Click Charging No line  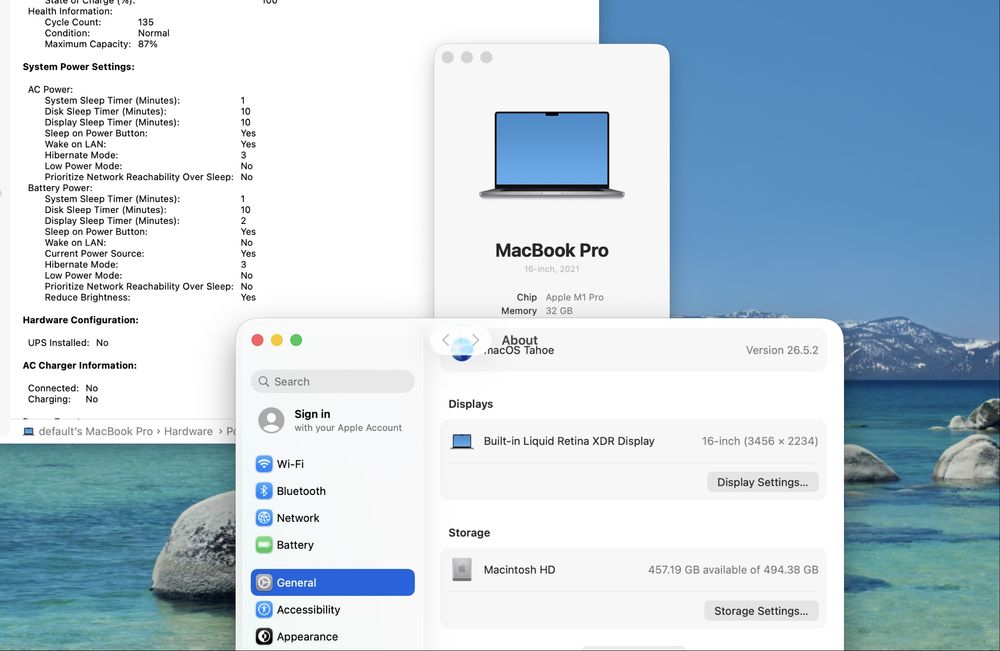(x=63, y=399)
